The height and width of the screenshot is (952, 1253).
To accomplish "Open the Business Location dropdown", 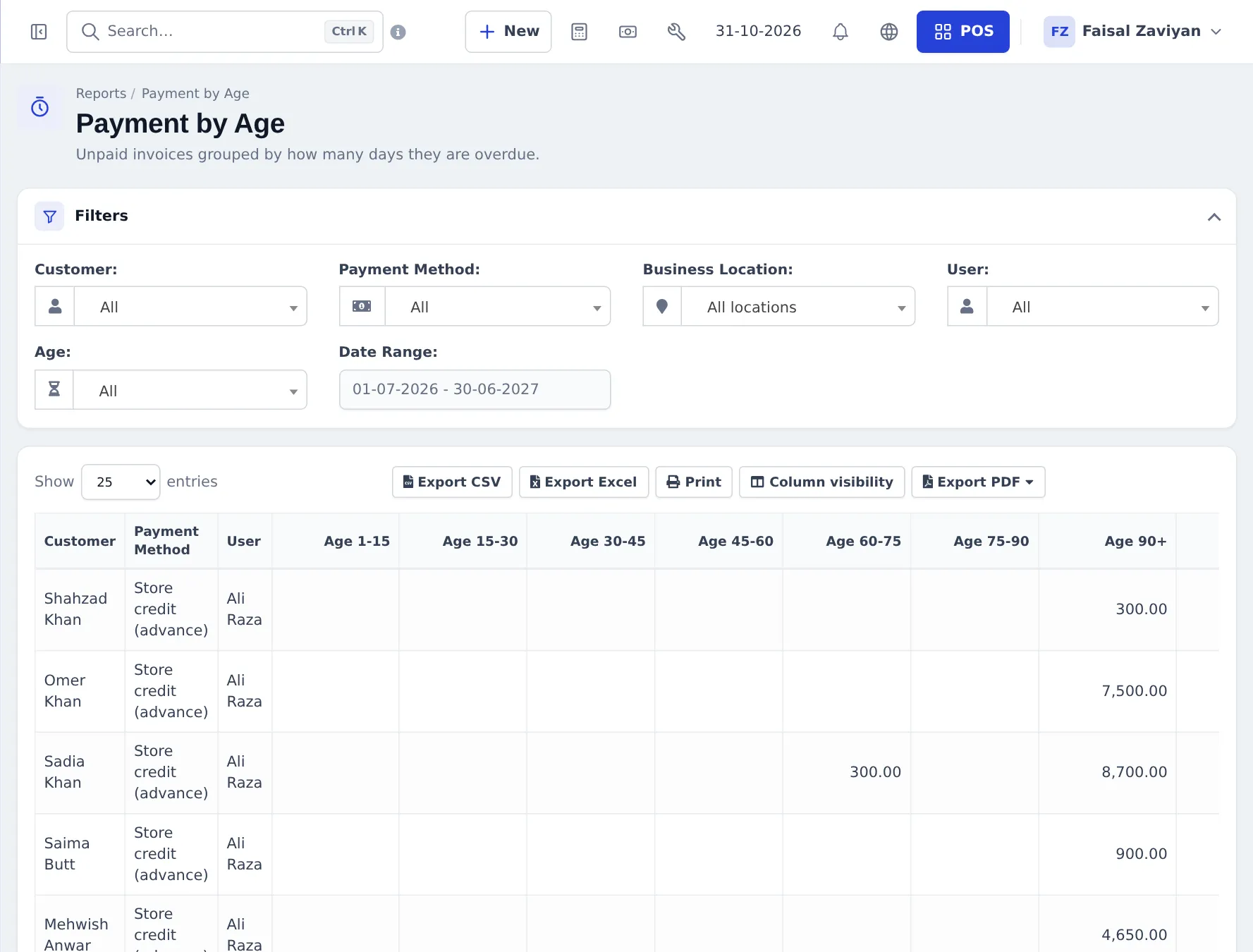I will [797, 306].
